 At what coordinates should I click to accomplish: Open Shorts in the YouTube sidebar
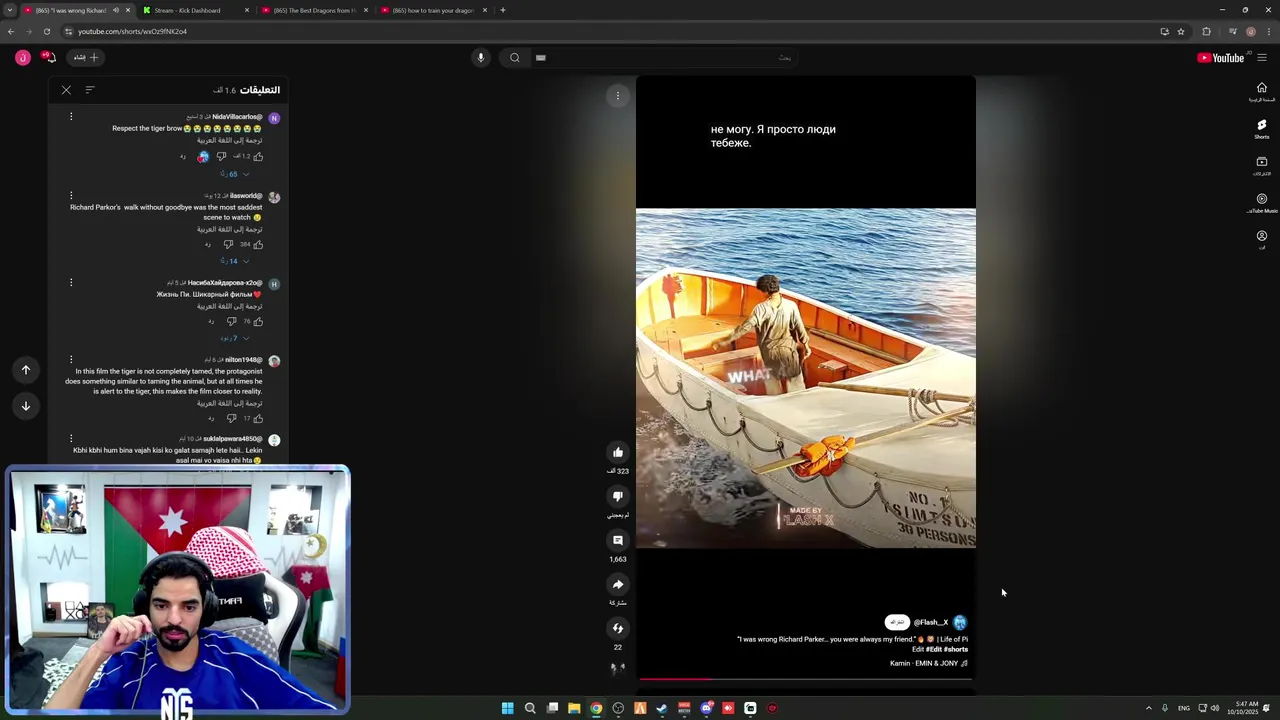click(1261, 129)
